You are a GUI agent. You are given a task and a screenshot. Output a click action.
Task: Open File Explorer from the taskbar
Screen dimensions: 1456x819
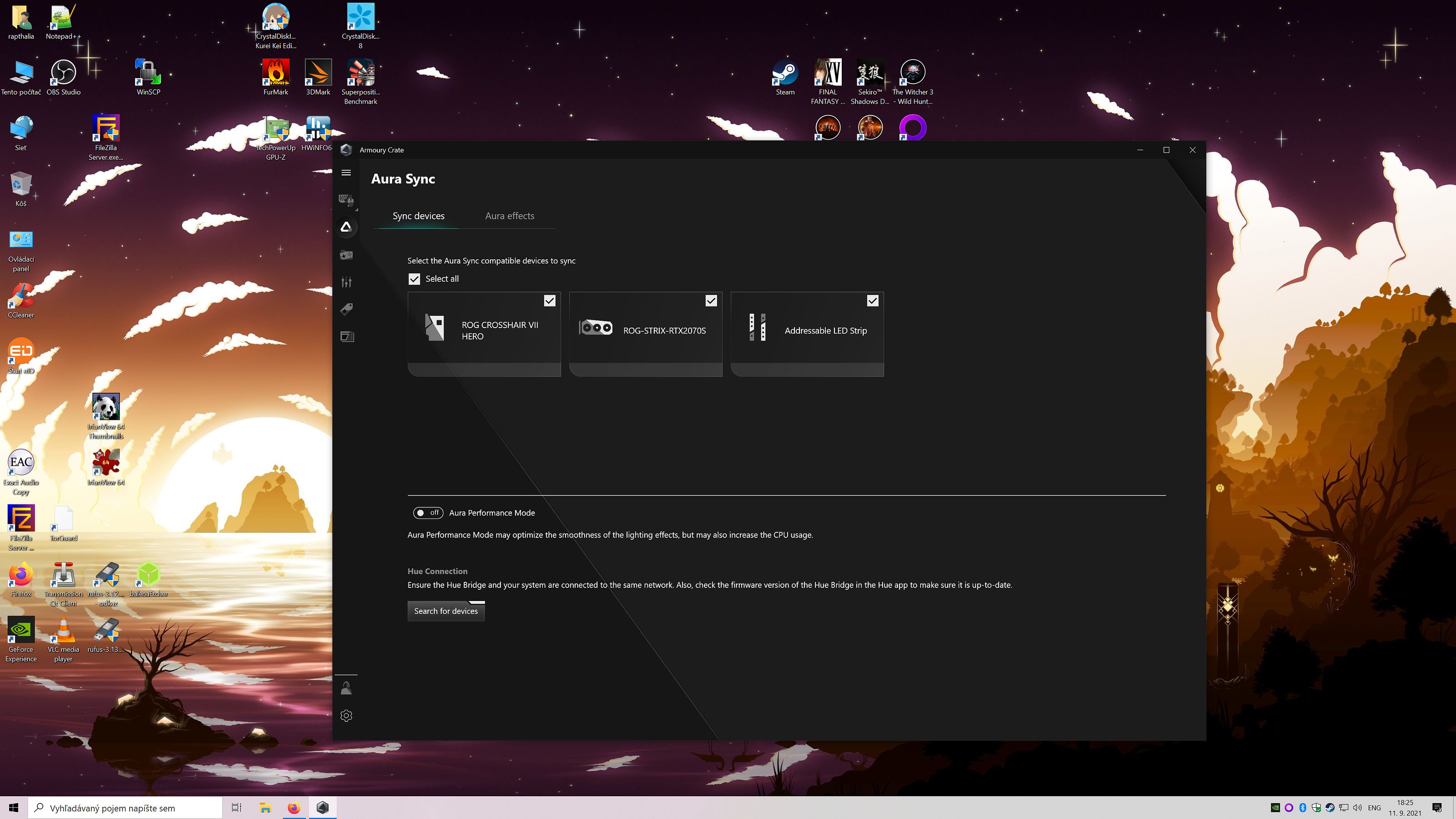coord(265,808)
